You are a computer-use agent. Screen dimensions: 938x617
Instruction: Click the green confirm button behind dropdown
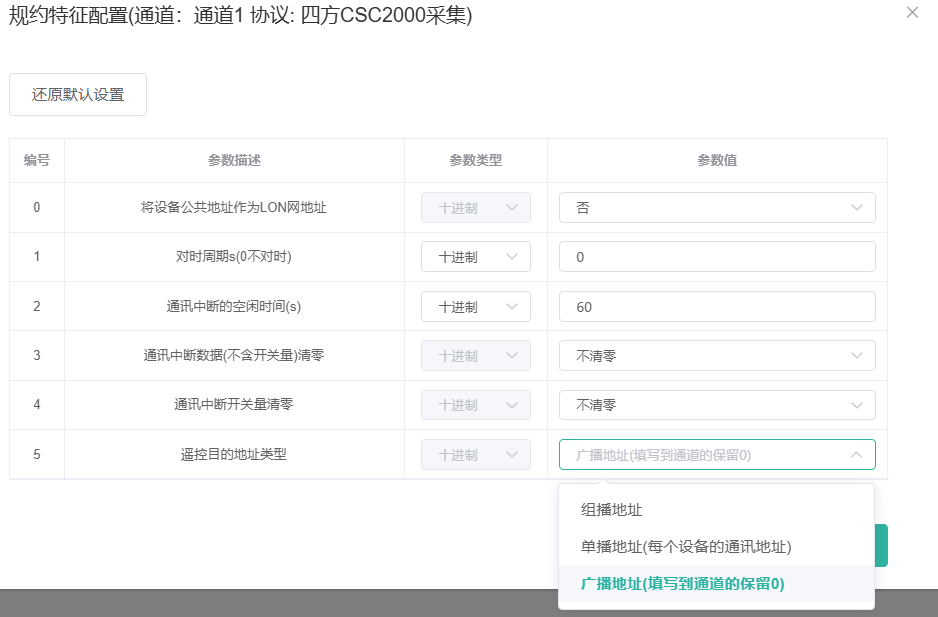tap(881, 545)
